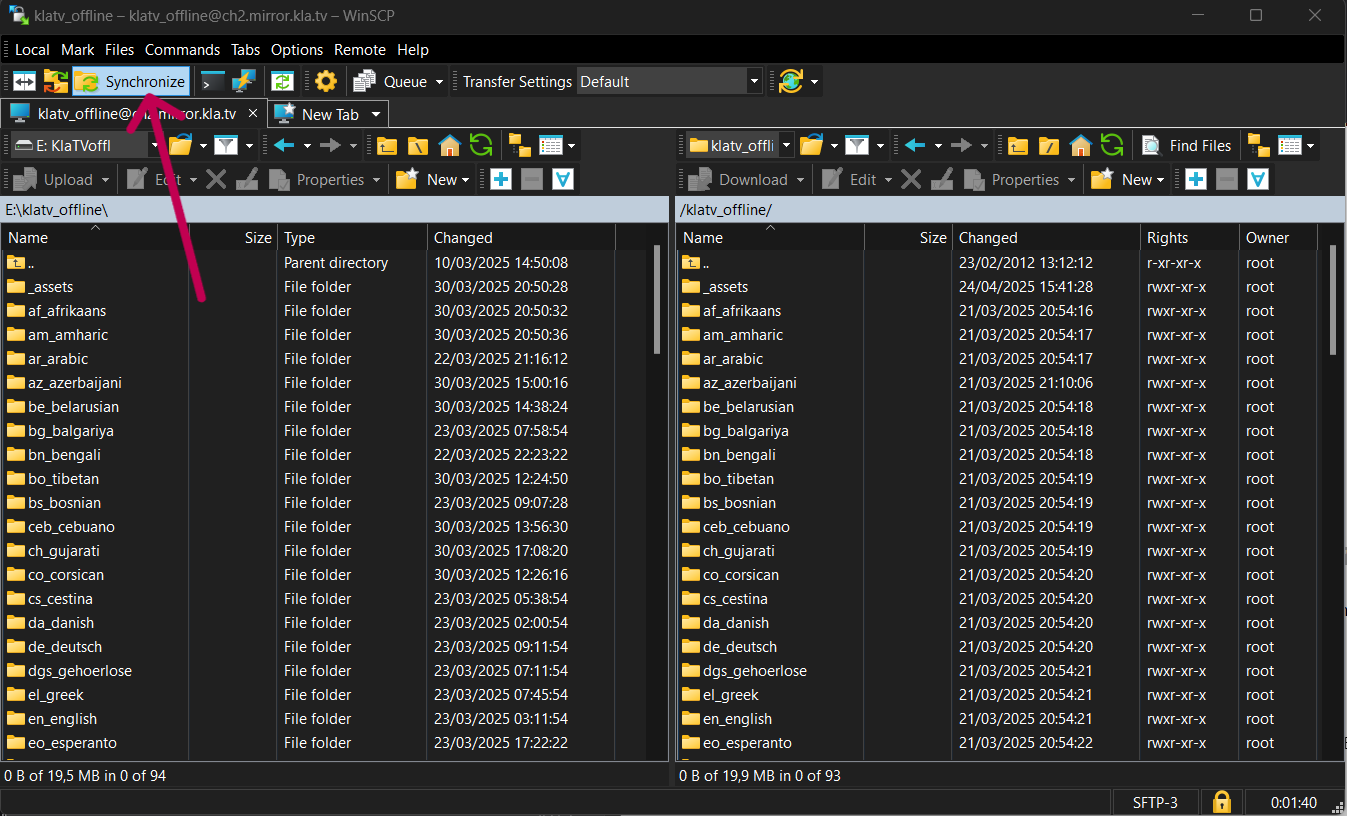The image size is (1347, 816).
Task: Expand the New Tab dropdown arrow
Action: click(x=376, y=114)
